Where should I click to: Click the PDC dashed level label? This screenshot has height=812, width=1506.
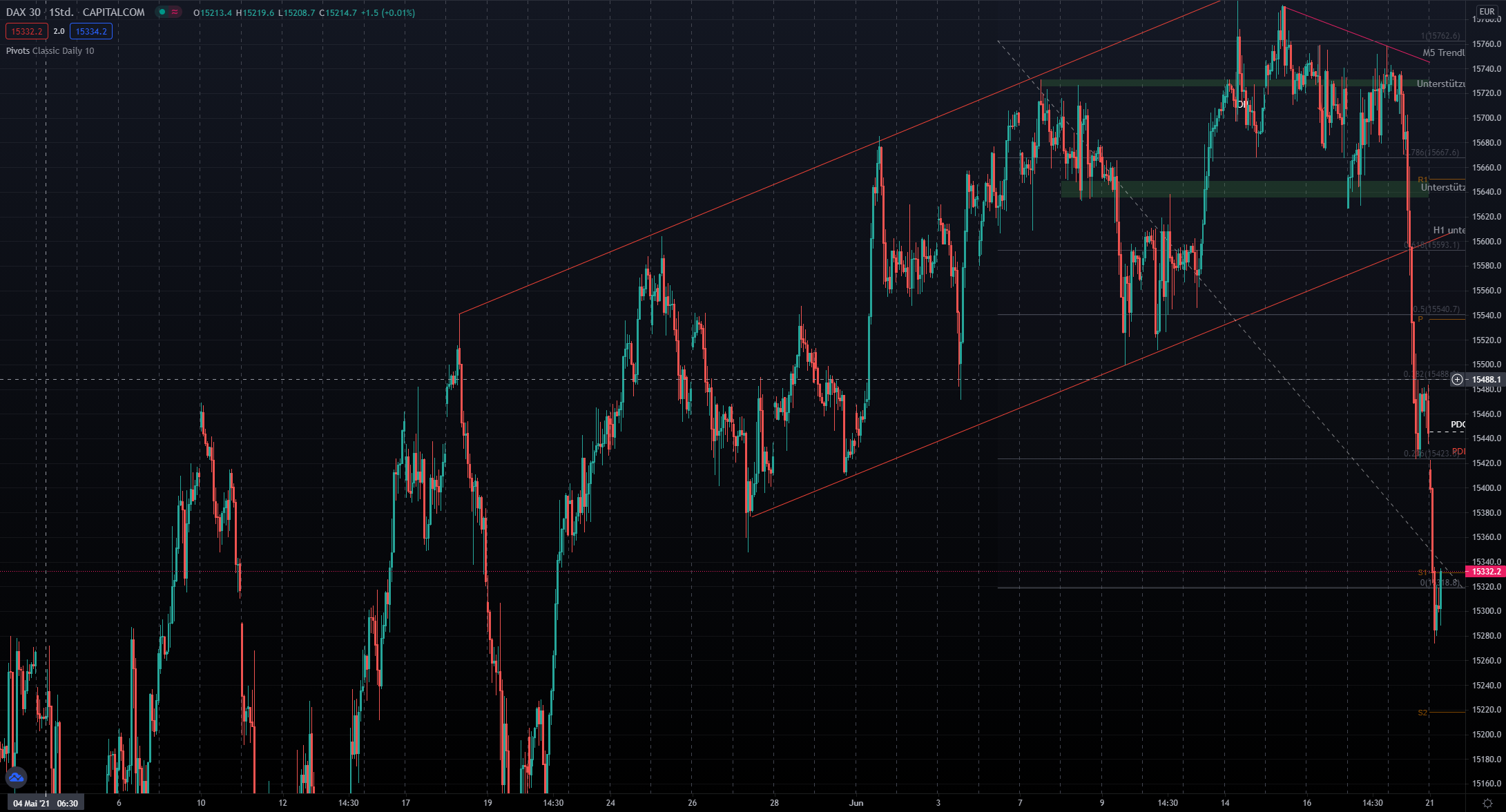1457,425
